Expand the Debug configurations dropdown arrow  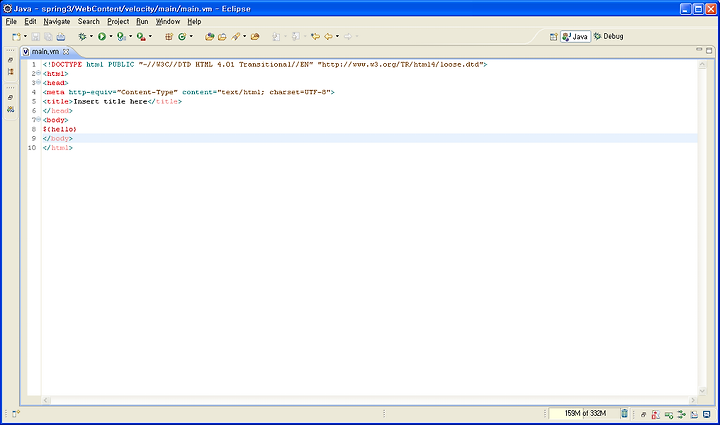91,36
